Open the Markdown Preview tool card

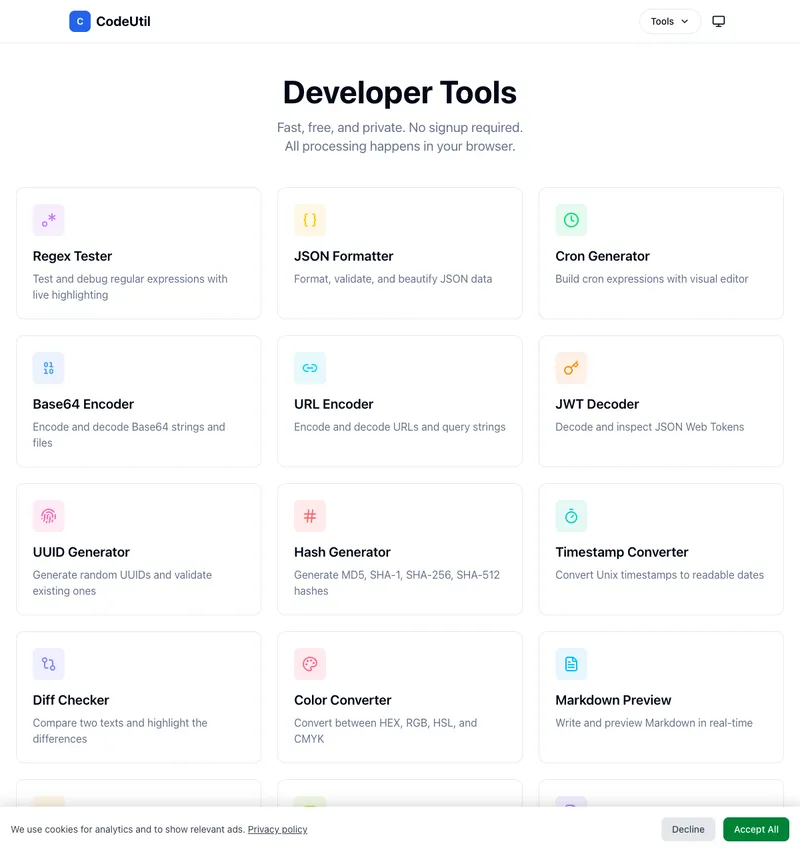(660, 698)
